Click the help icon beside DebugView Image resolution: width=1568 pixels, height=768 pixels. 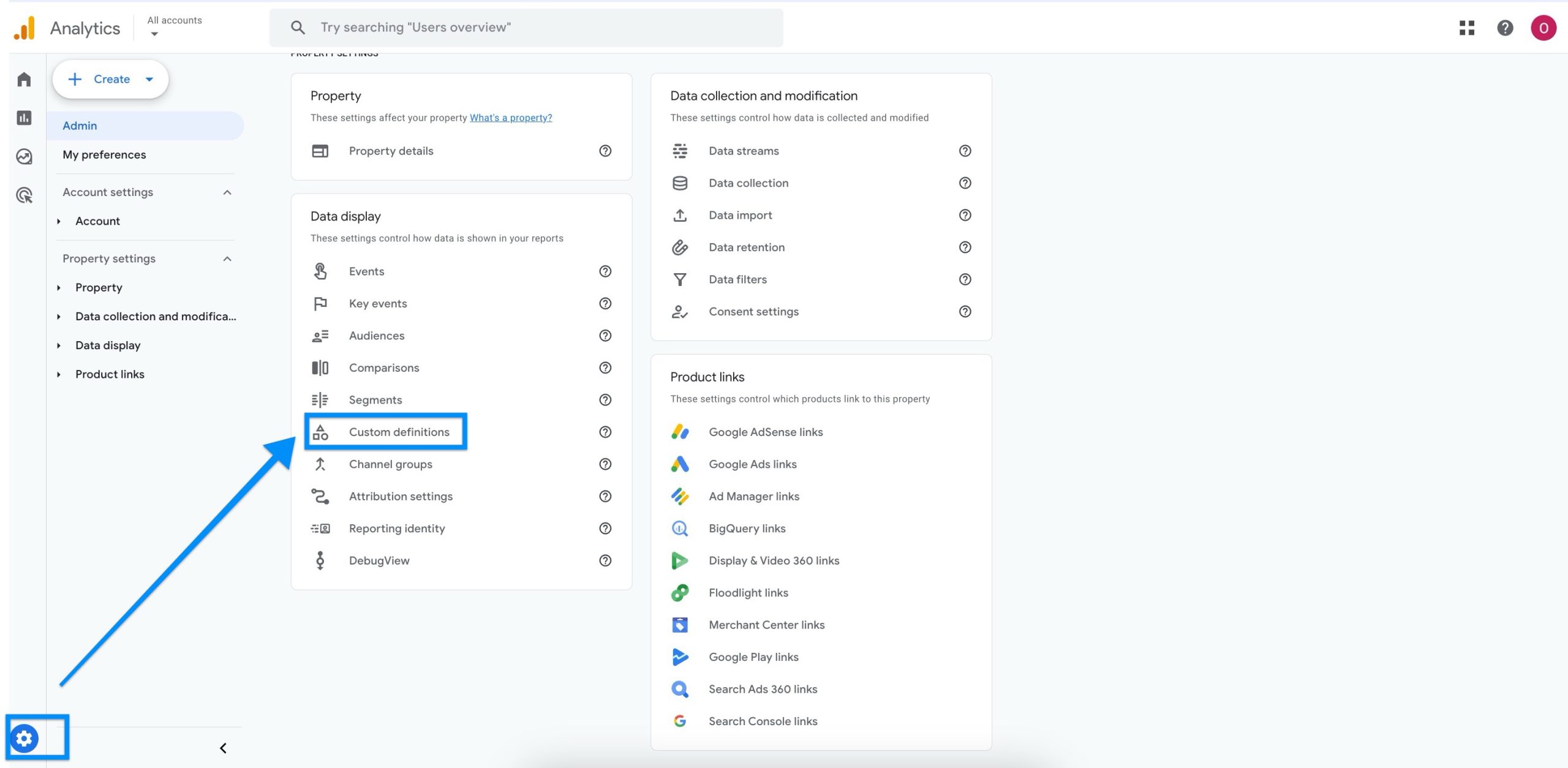[x=605, y=561]
